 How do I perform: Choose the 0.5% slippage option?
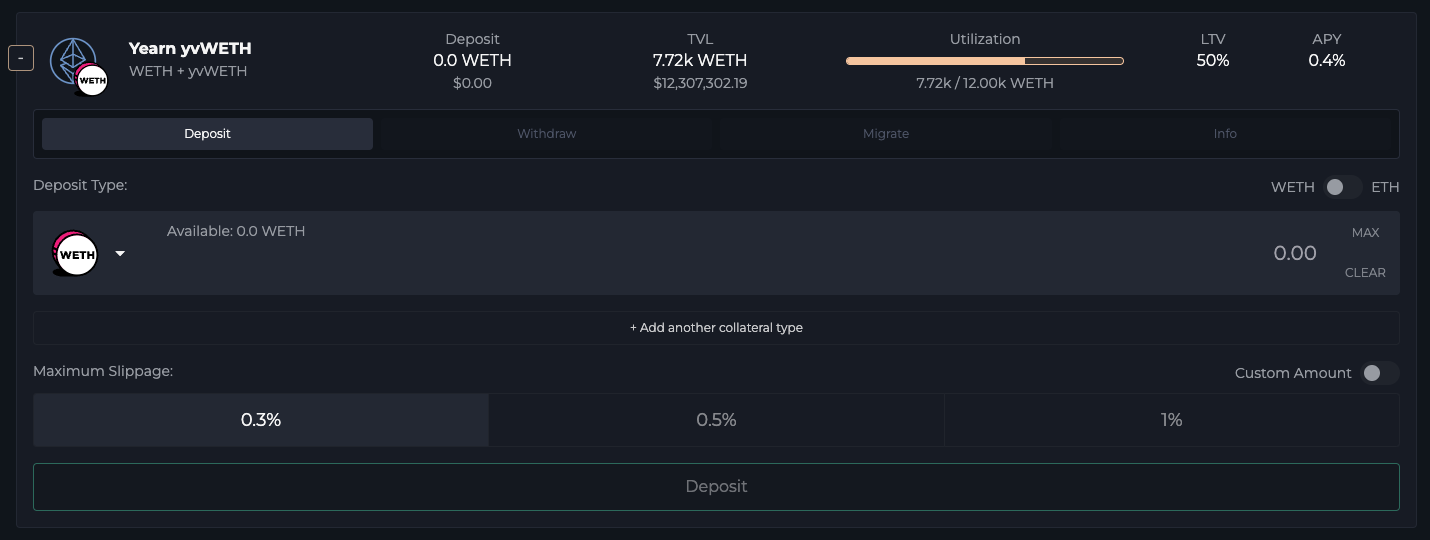[716, 420]
